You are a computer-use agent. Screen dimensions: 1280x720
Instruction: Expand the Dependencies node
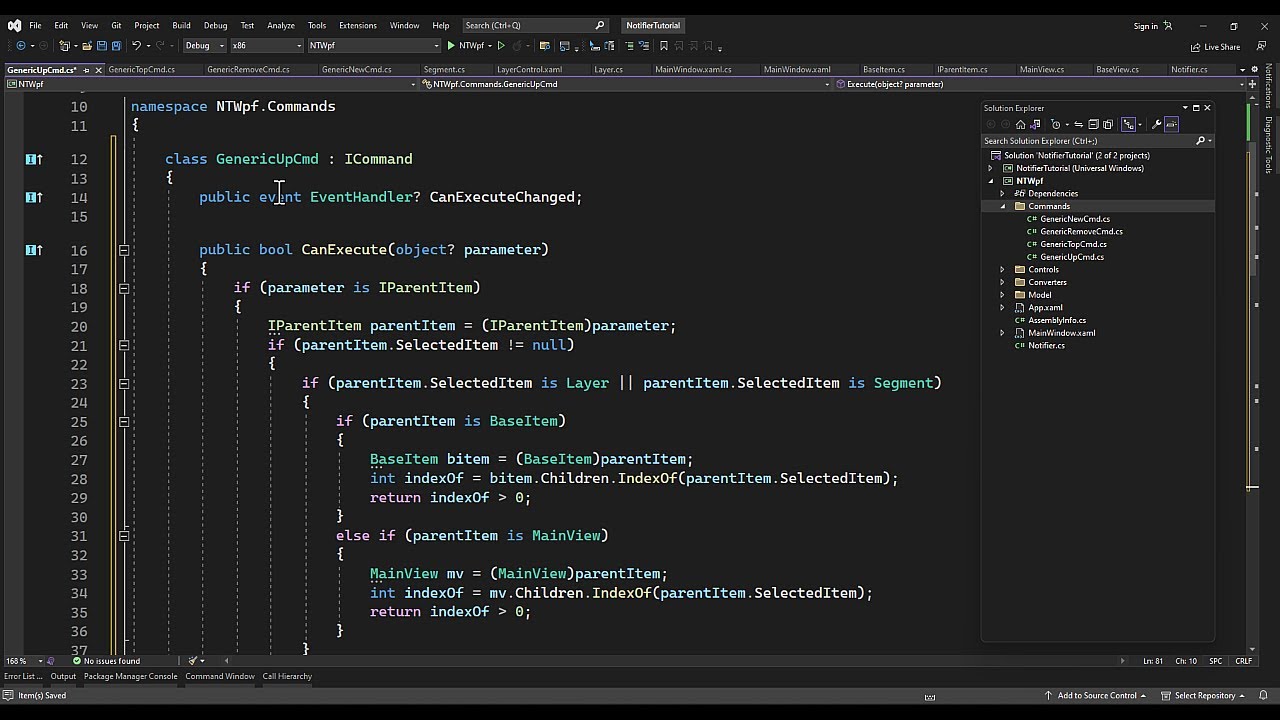[1003, 194]
